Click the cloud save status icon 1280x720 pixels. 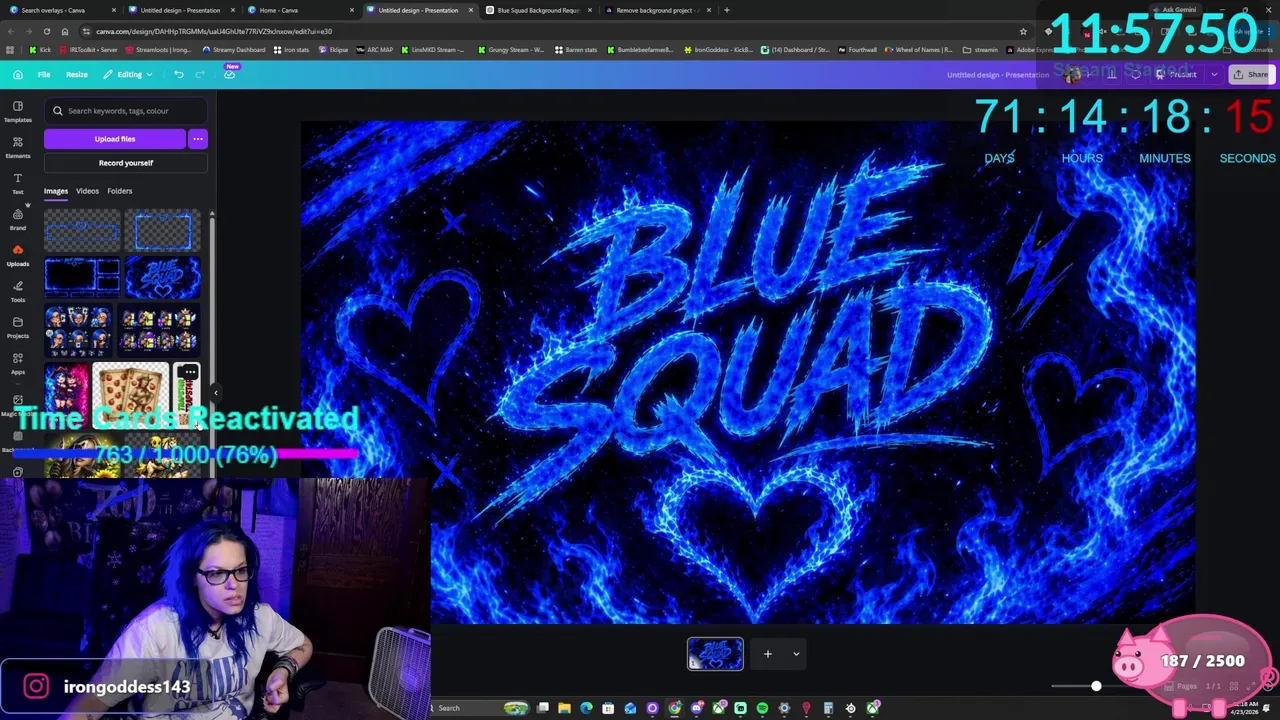coord(229,74)
